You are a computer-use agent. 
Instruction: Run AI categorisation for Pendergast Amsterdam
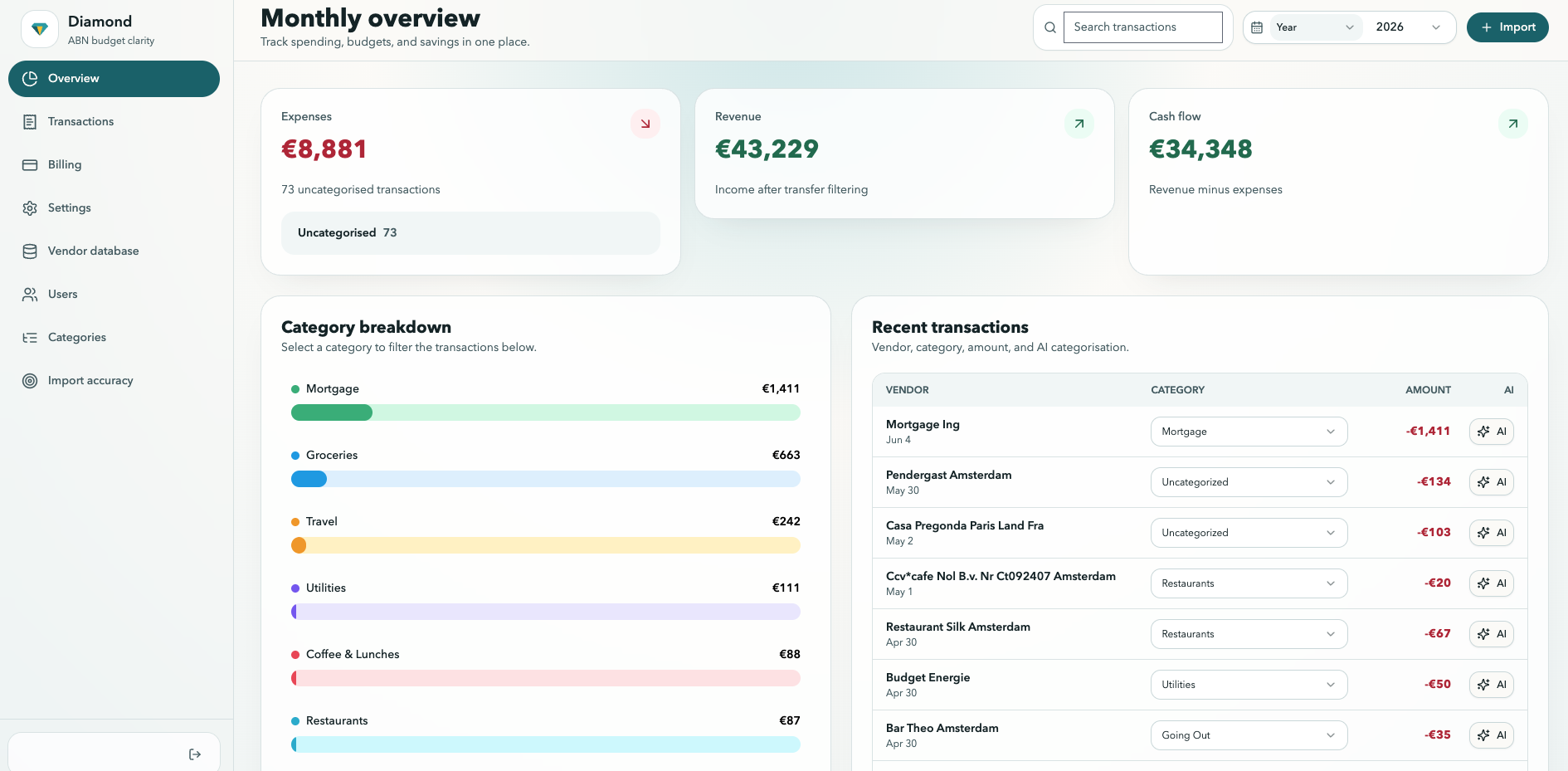[1492, 482]
